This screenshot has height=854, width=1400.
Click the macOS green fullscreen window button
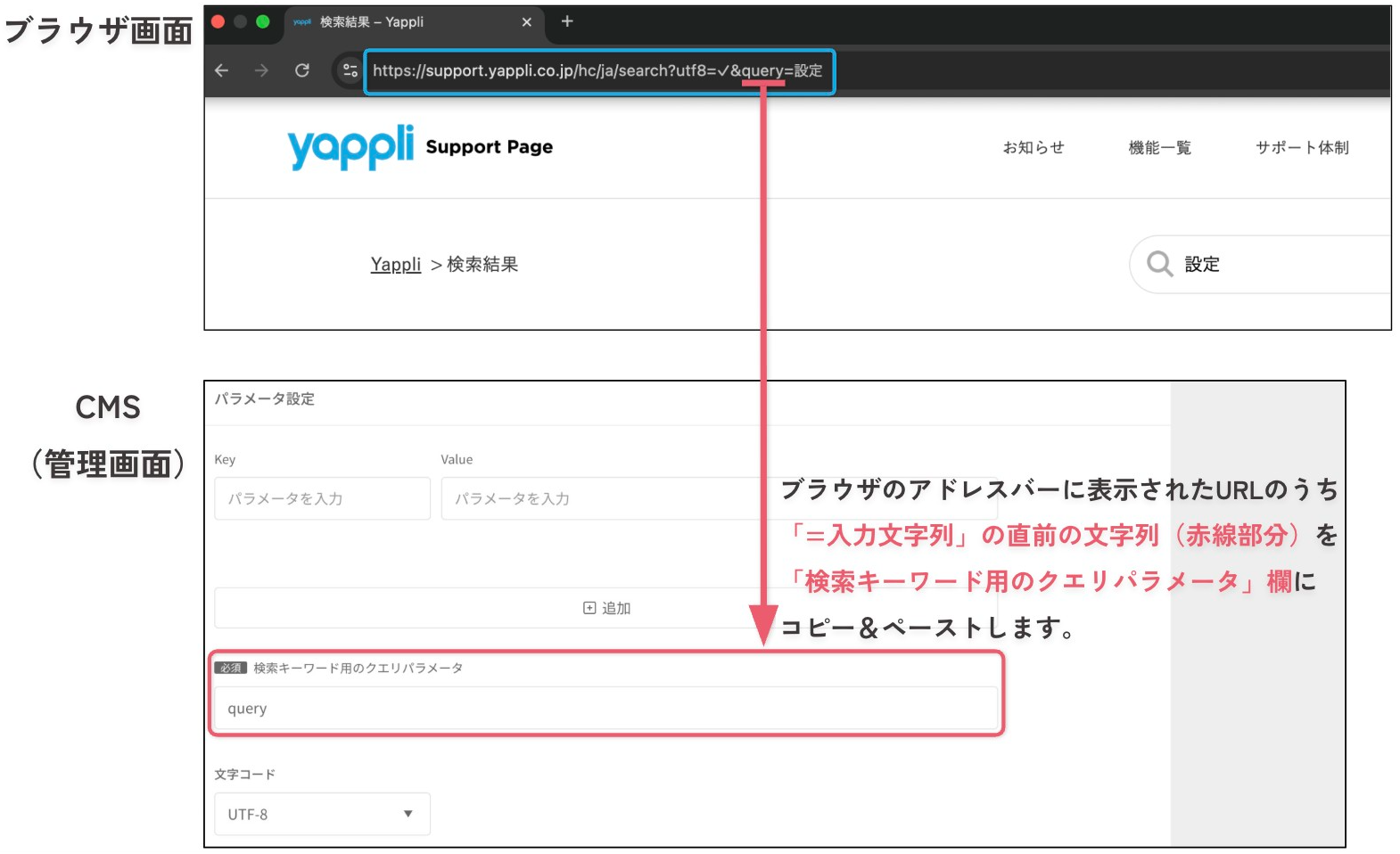click(263, 21)
